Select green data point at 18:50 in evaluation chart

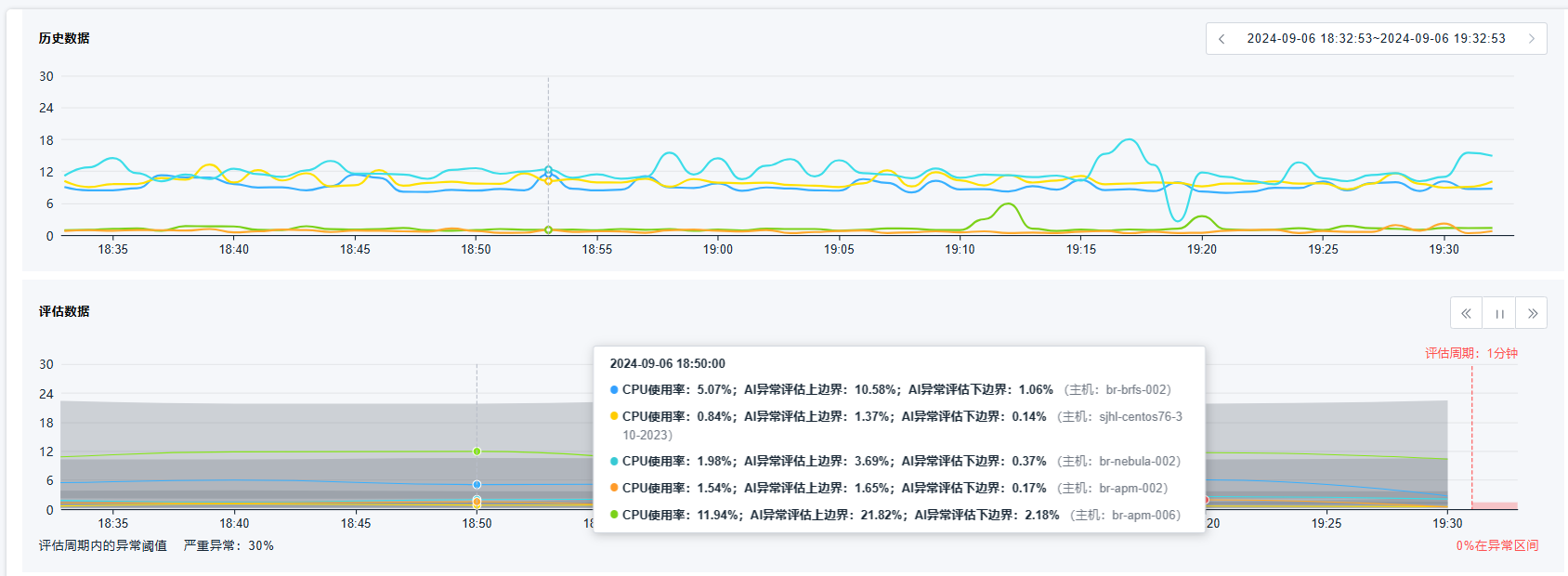coord(477,452)
